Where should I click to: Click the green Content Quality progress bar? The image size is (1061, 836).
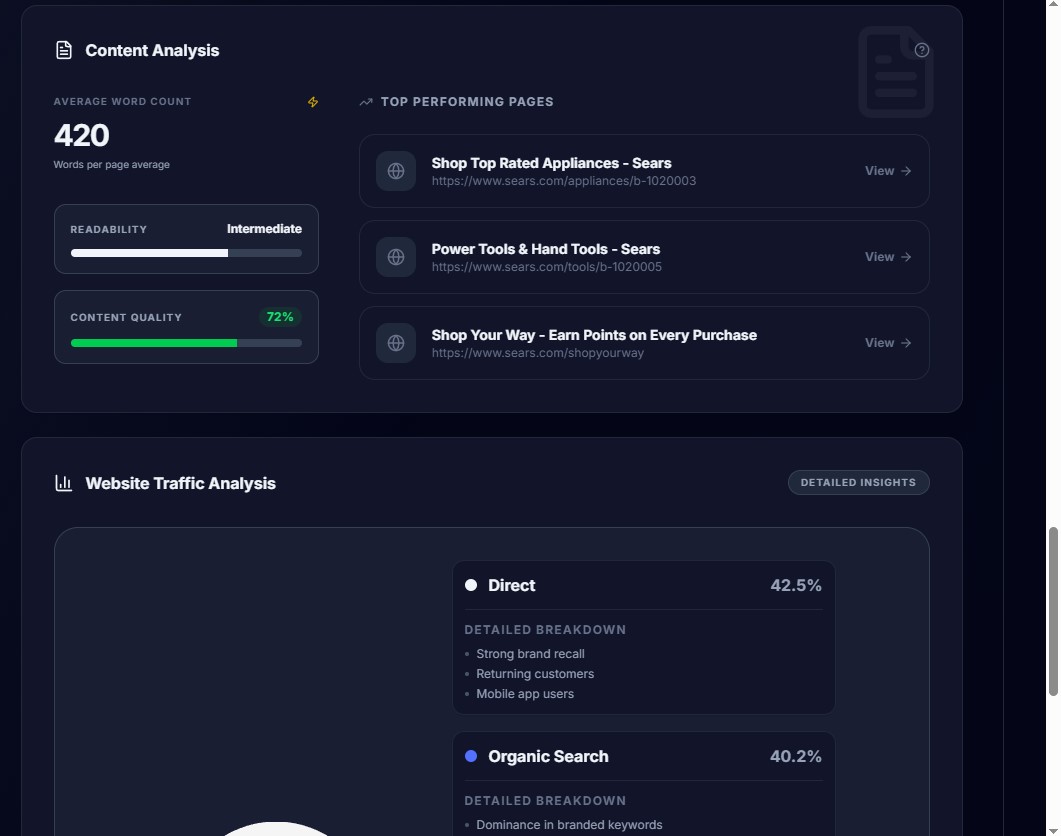click(186, 343)
